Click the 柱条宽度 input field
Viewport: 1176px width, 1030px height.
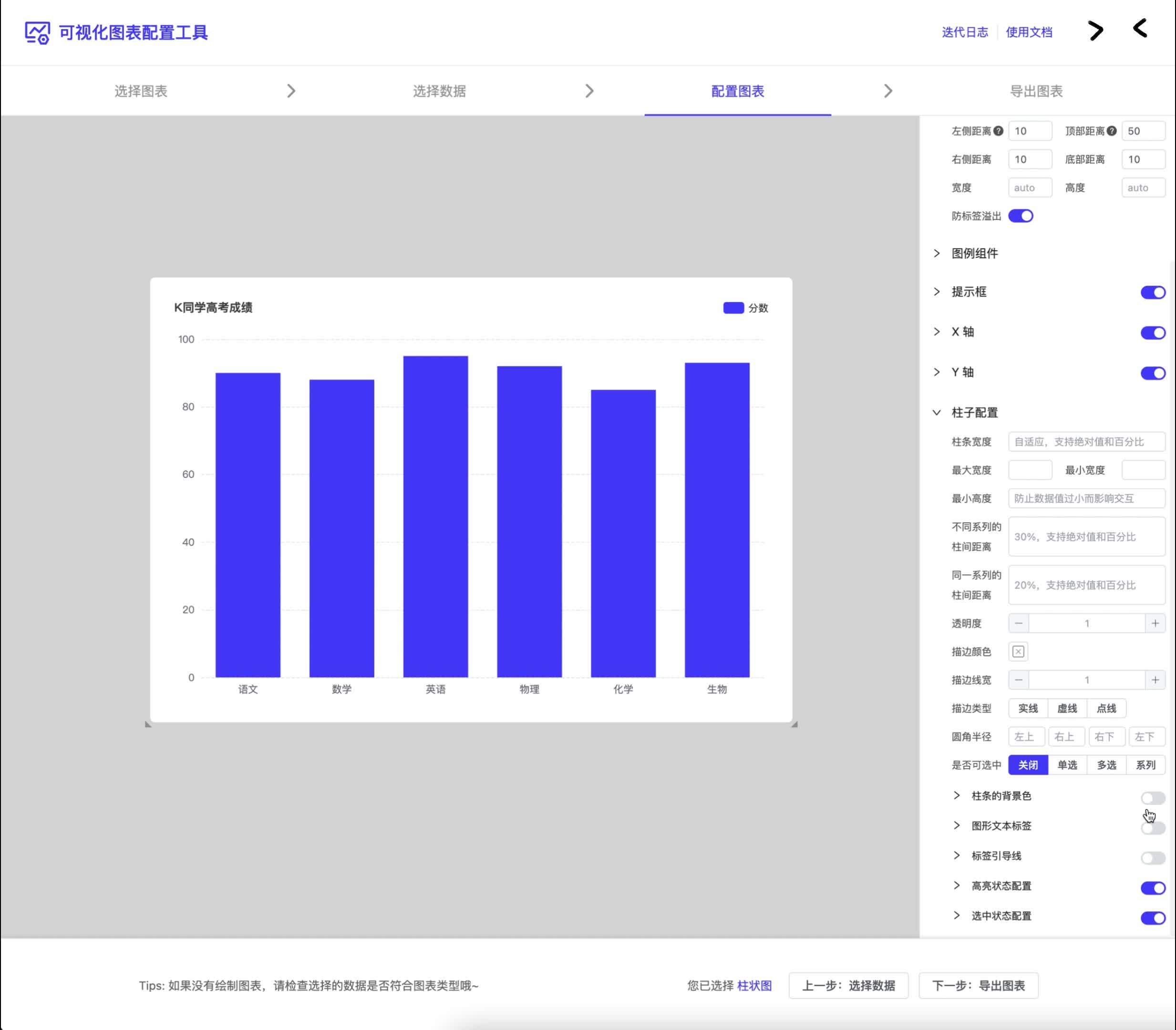click(x=1087, y=442)
